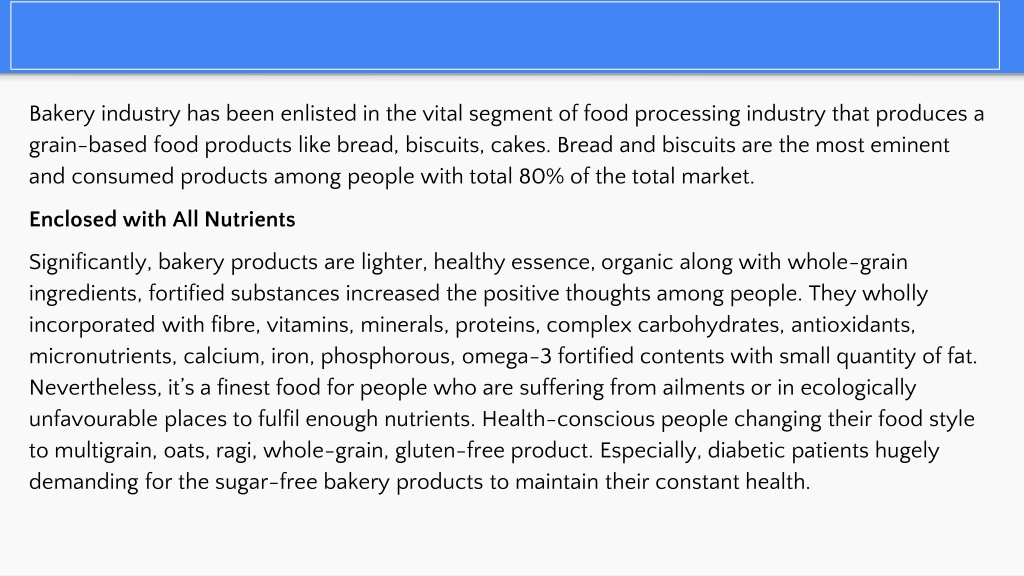Click the word antioxidants
Viewport: 1024px width, 576px height.
coord(853,325)
